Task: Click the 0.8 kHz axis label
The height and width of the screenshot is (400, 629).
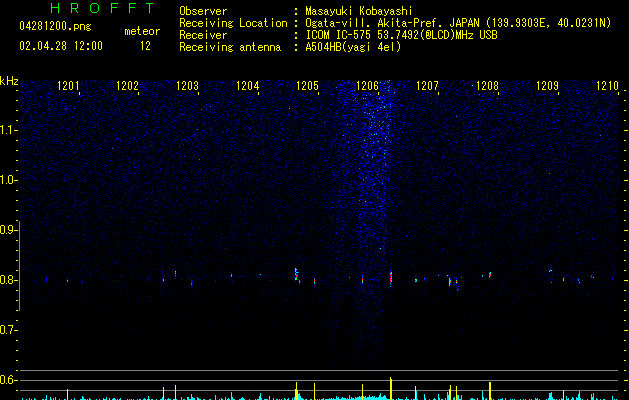Action: click(8, 280)
